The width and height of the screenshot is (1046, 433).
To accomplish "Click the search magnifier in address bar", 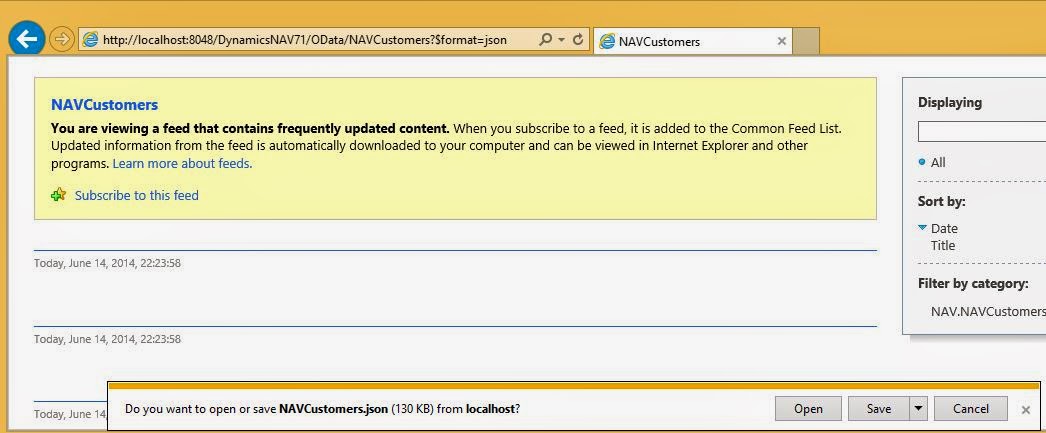I will pyautogui.click(x=545, y=40).
